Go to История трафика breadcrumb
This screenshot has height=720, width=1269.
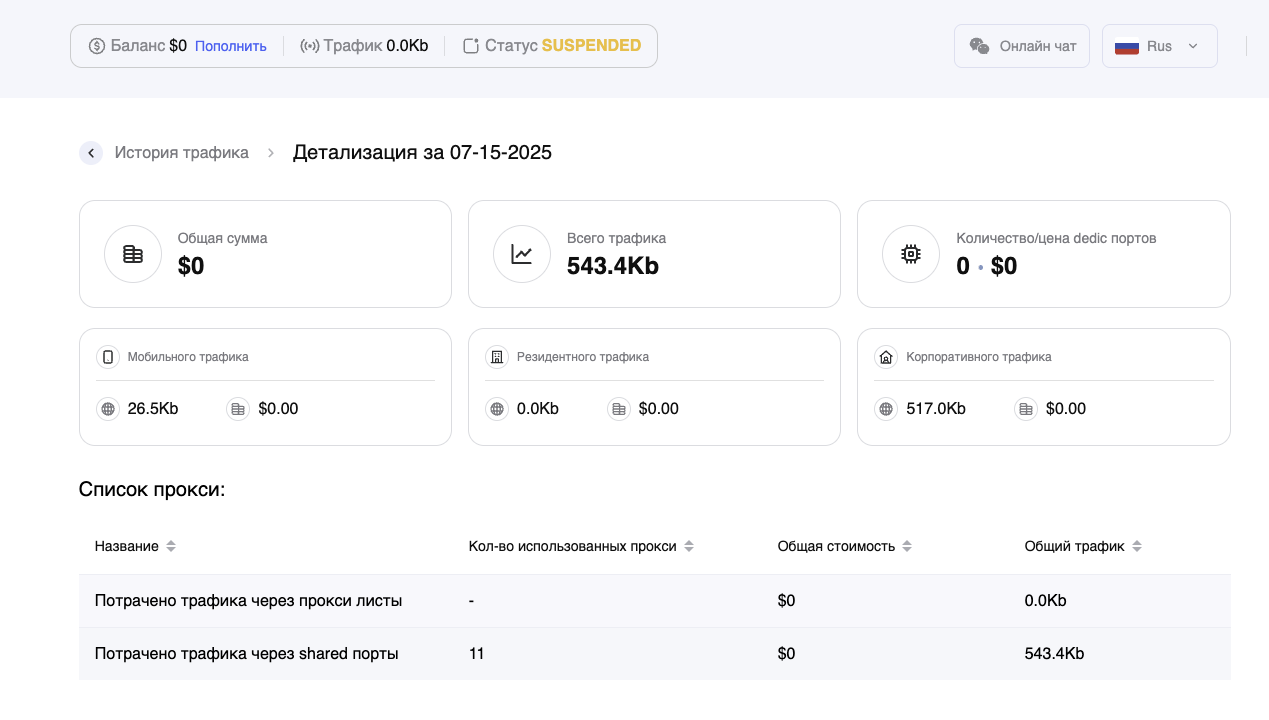[181, 153]
